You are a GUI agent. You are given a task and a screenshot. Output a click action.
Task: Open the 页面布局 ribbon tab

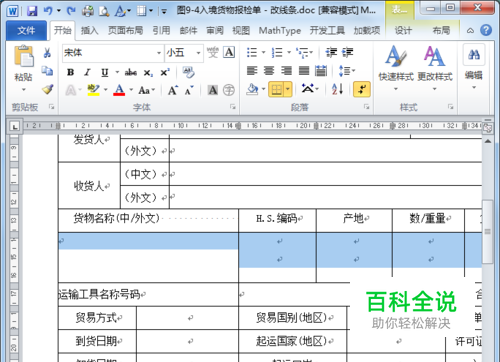click(x=125, y=31)
